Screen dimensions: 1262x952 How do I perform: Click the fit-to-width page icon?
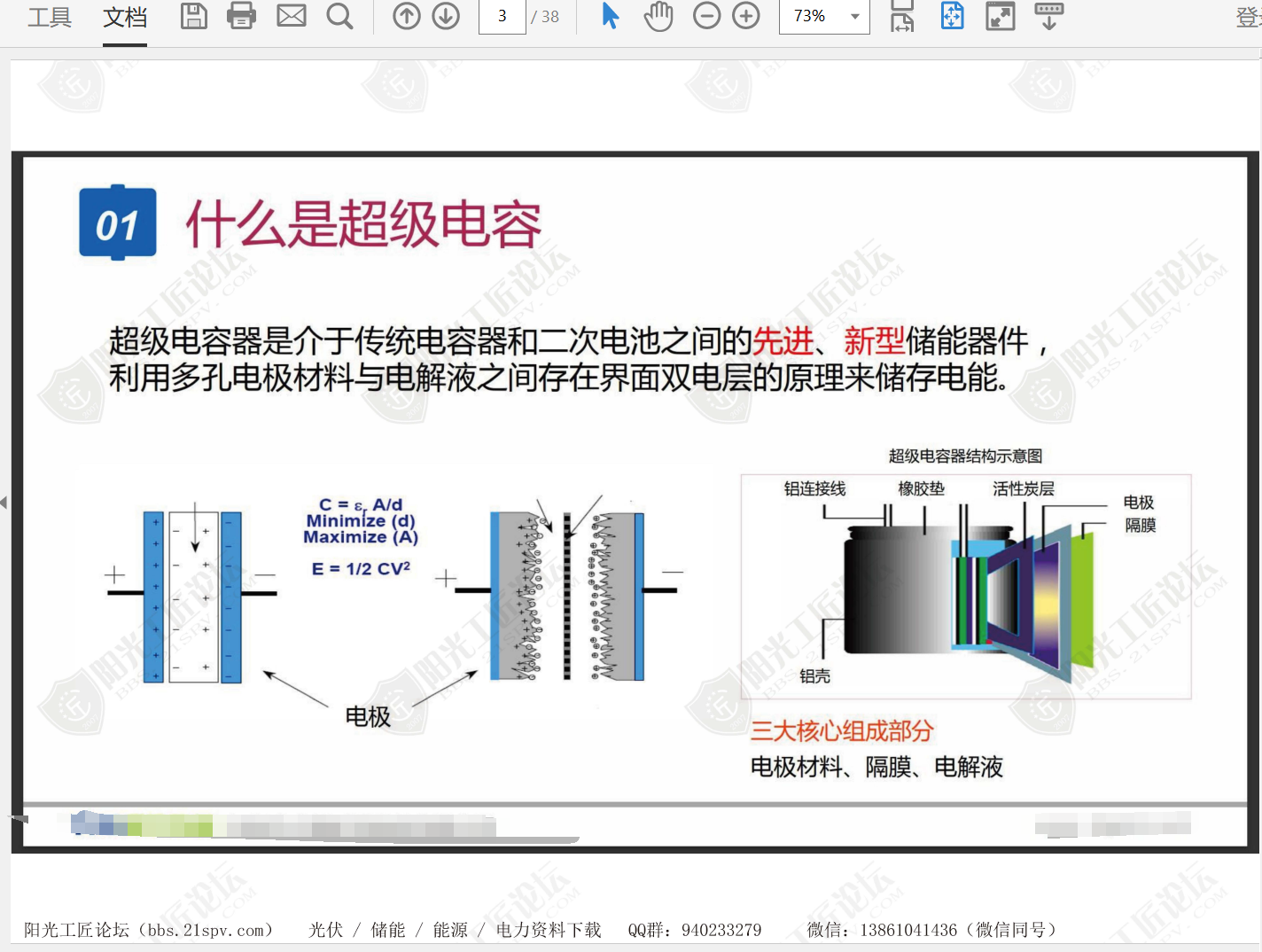pyautogui.click(x=902, y=16)
